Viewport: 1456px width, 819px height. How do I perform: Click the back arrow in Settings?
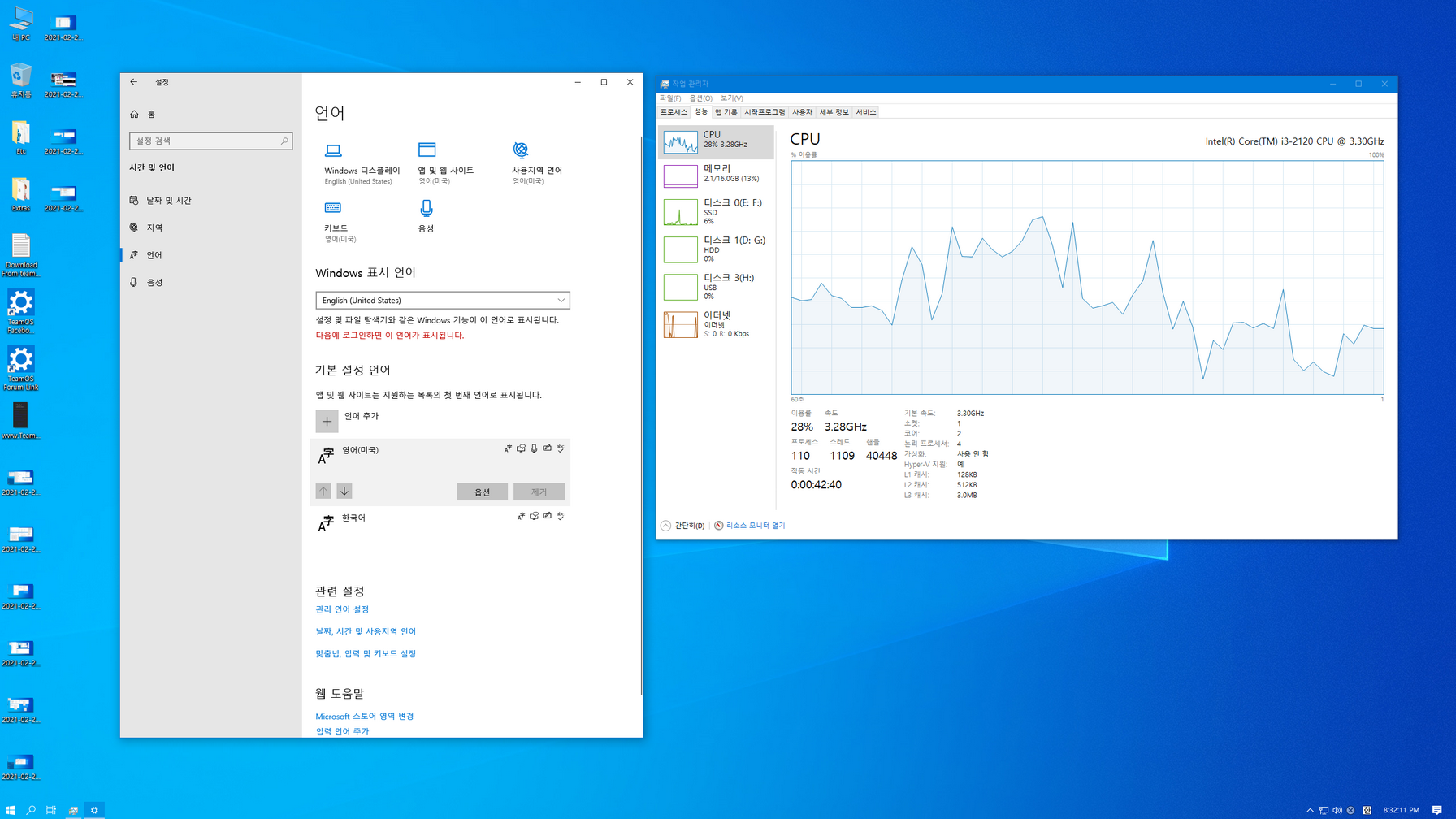click(x=133, y=82)
